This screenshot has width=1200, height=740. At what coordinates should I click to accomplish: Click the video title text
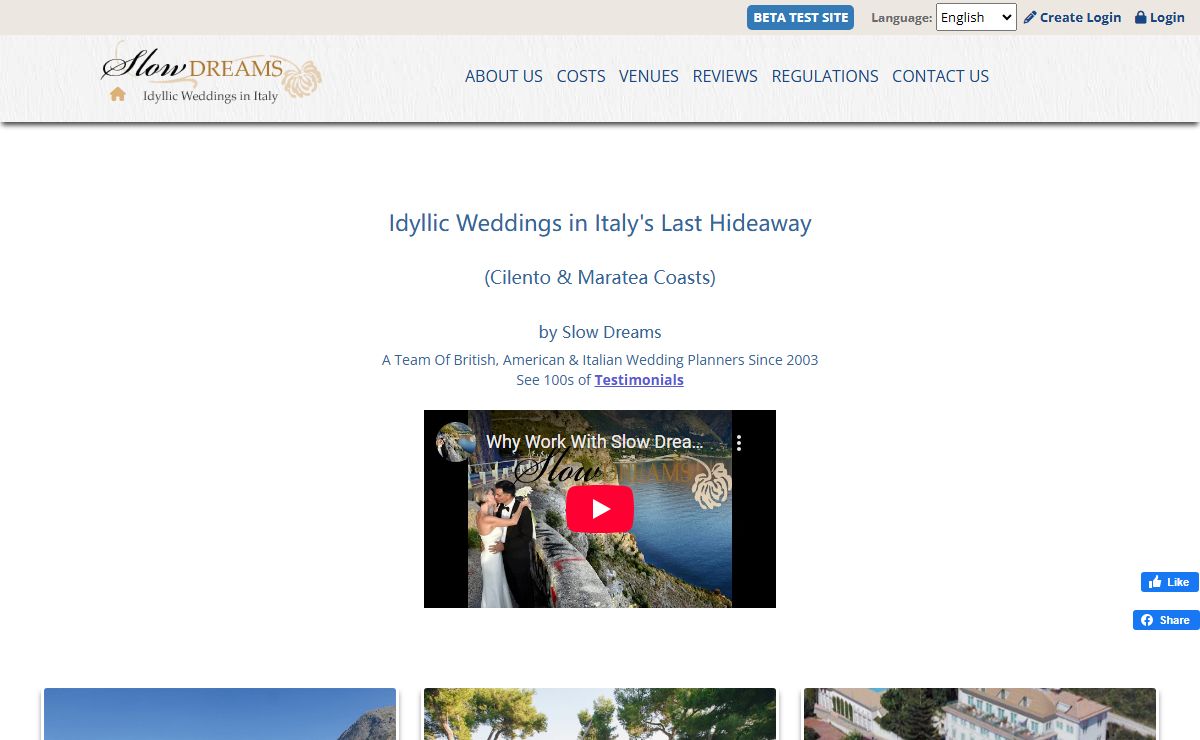pyautogui.click(x=594, y=442)
